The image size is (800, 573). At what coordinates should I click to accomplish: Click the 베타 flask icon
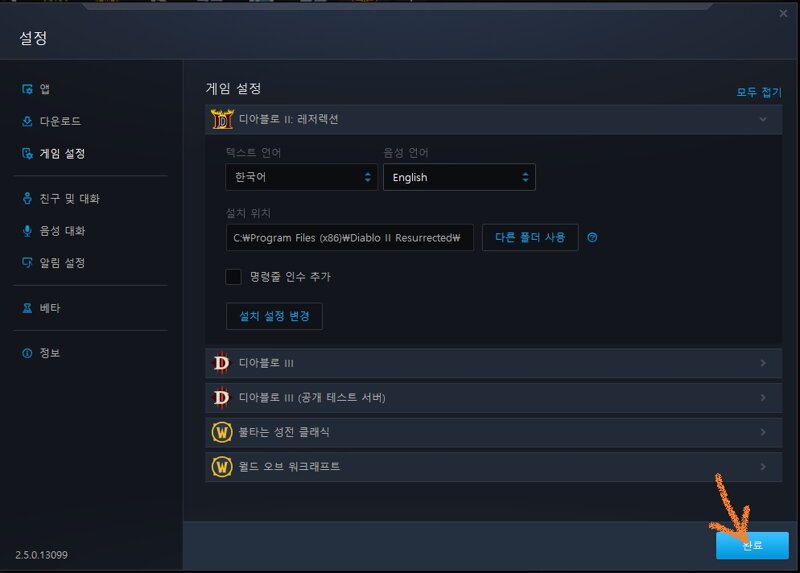(28, 308)
